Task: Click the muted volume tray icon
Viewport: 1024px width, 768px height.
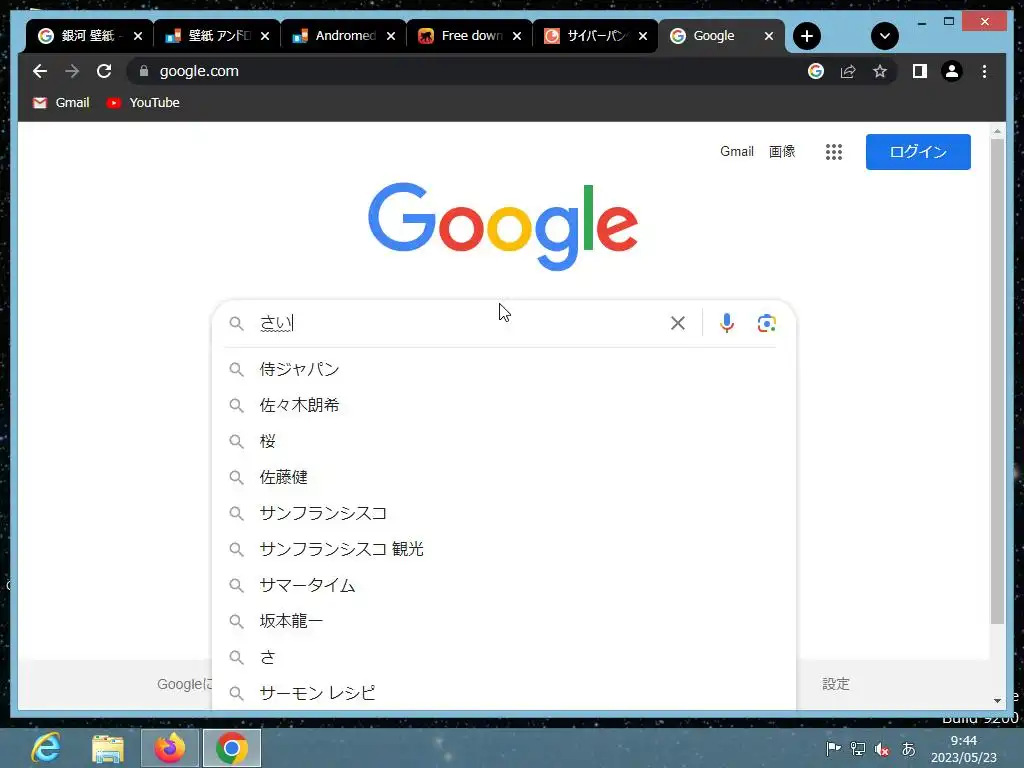Action: (x=882, y=749)
